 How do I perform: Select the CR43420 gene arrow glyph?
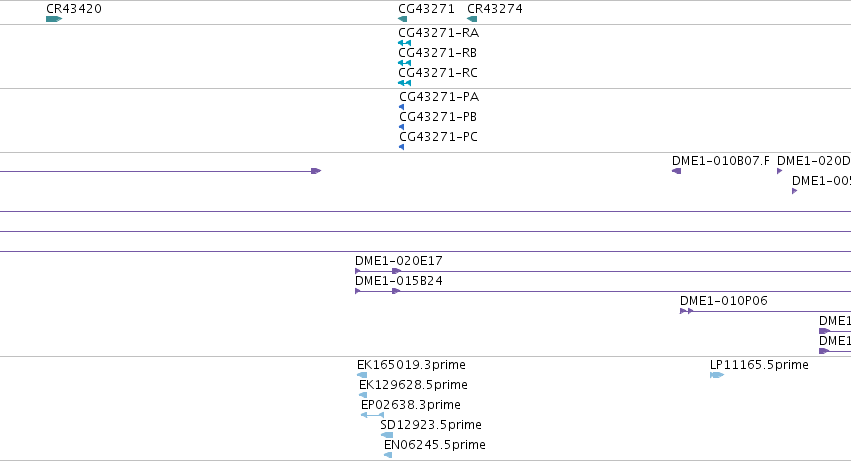coord(54,19)
